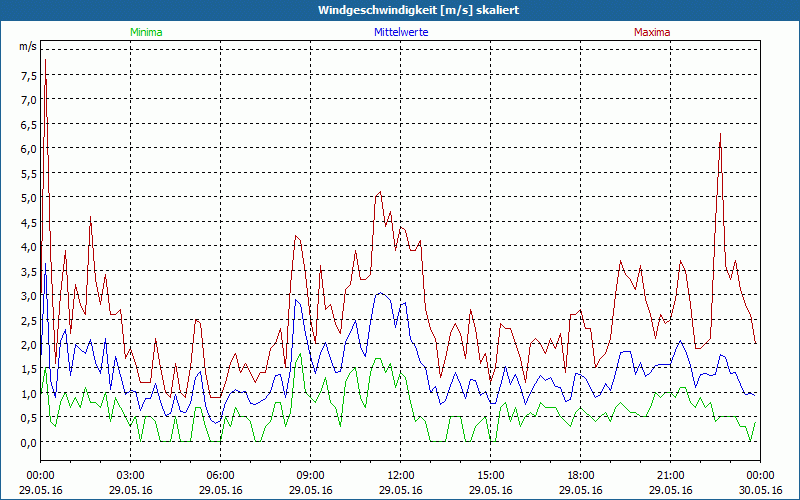
Task: Click the blue Mittelwerte legend label
Action: 401,32
